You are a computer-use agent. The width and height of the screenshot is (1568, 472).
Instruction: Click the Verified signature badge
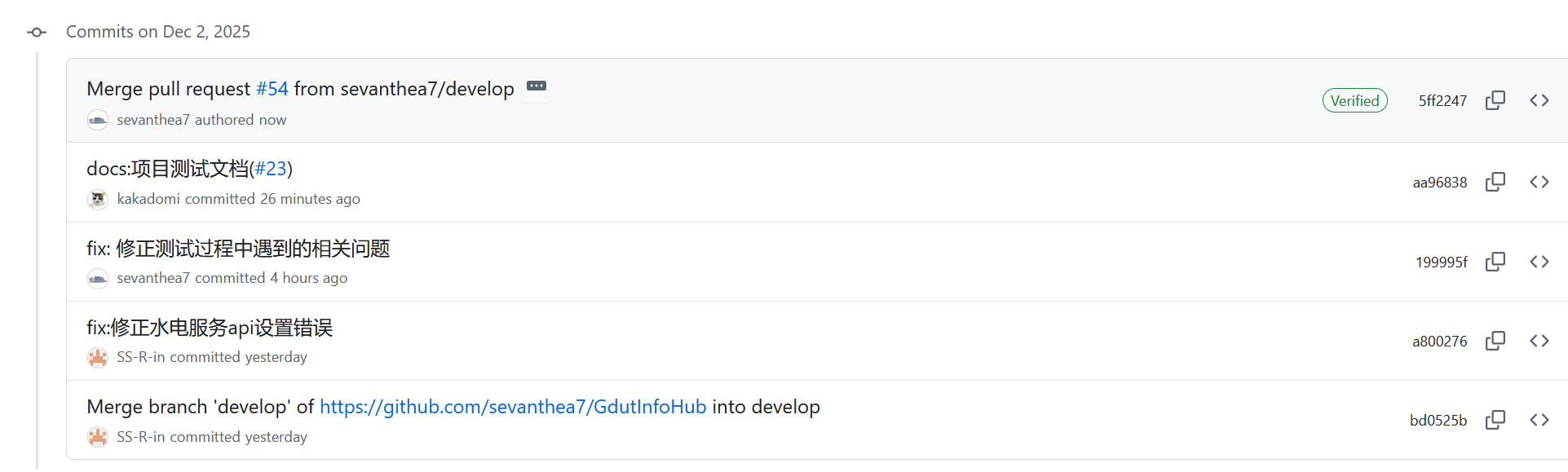click(1354, 100)
